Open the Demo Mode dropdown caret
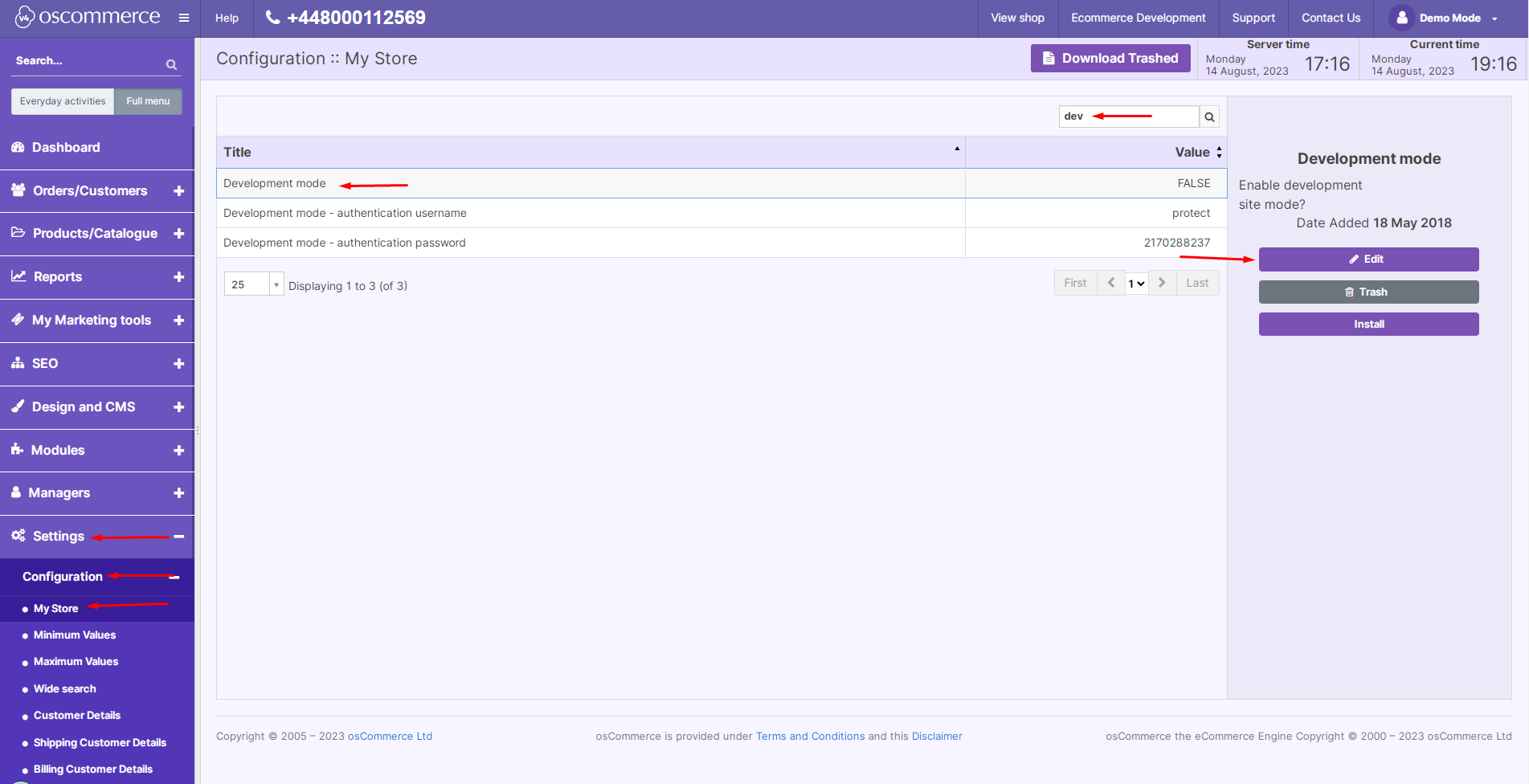This screenshot has width=1529, height=784. (x=1494, y=18)
